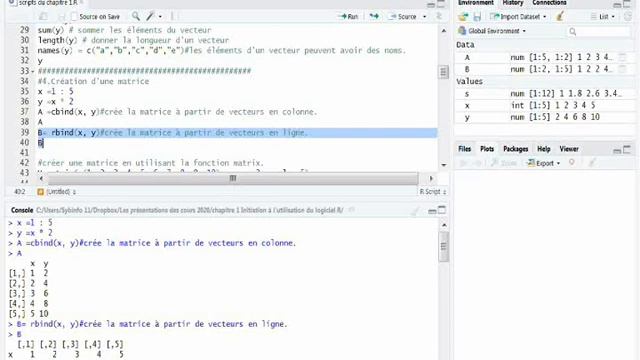640x360 pixels.
Task: Click the find/replace magnifier icon in editor
Action: click(136, 16)
